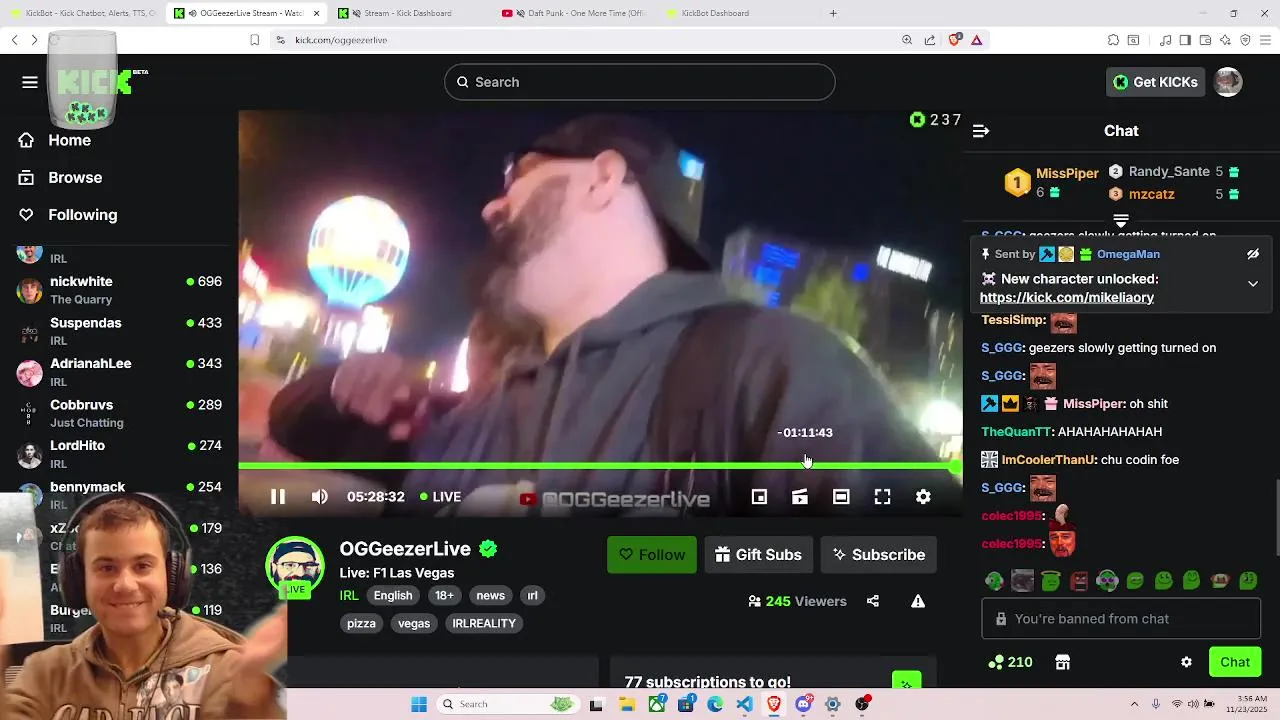The height and width of the screenshot is (720, 1280).
Task: Click the IRL category link
Action: click(x=349, y=595)
